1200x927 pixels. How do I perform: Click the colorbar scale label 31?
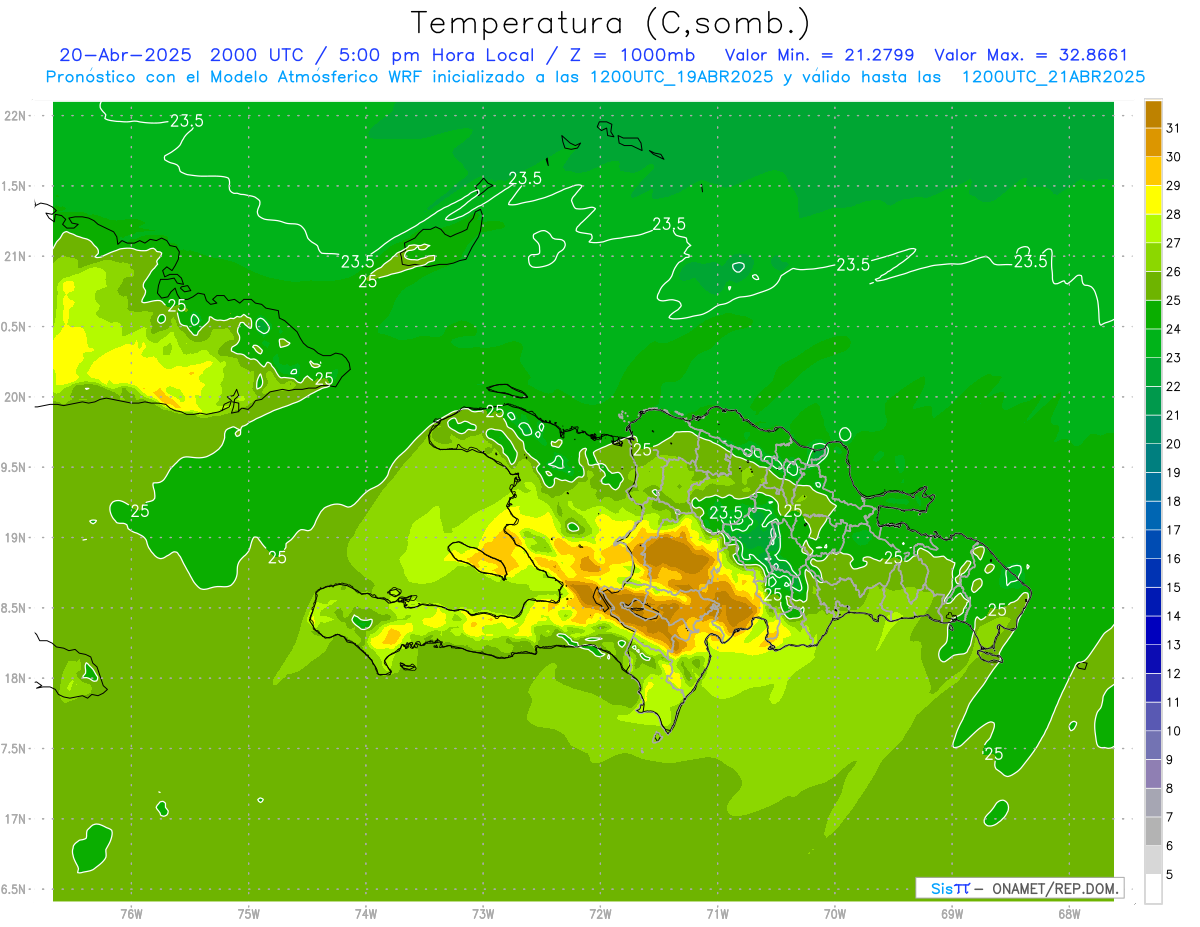coord(1173,128)
